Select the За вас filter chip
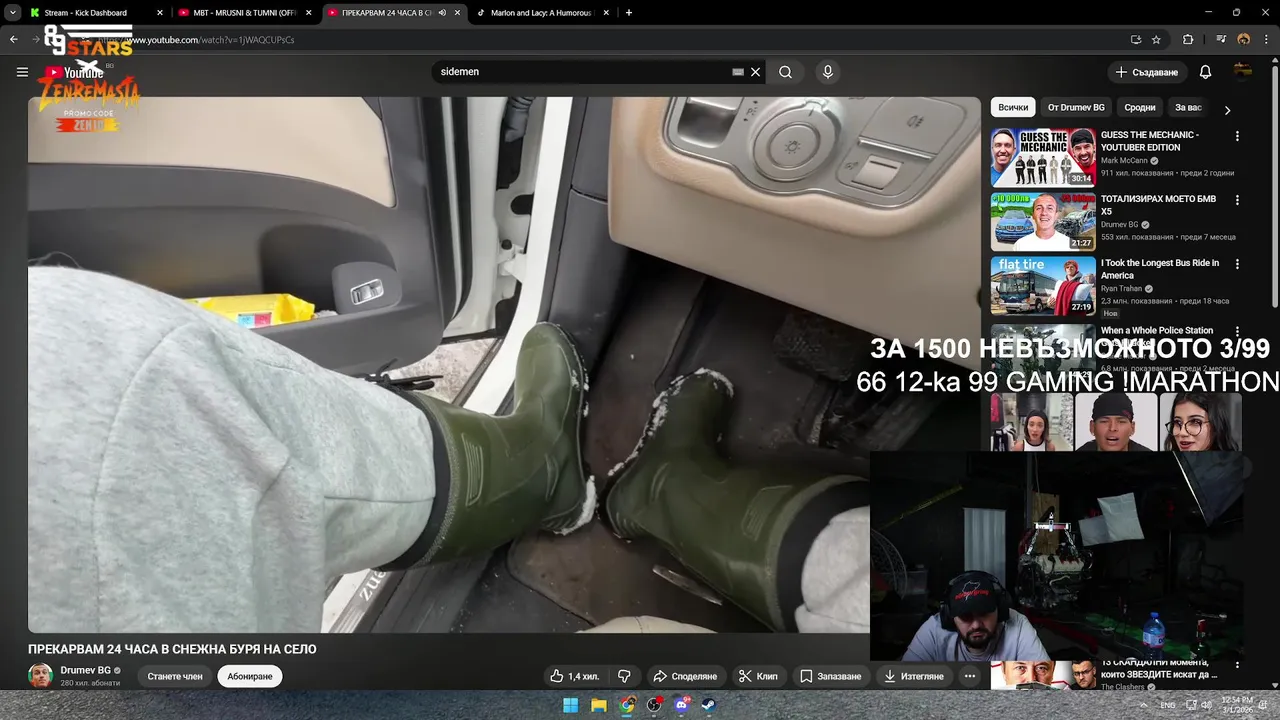Viewport: 1280px width, 720px height. [x=1188, y=107]
